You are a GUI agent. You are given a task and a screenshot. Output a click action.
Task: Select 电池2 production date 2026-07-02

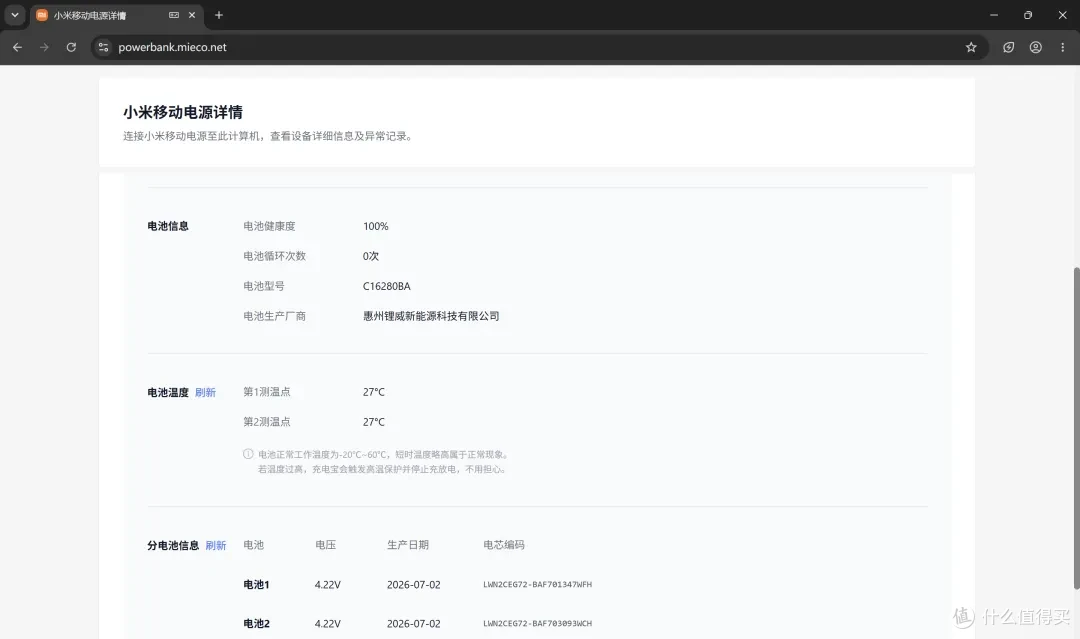coord(413,624)
